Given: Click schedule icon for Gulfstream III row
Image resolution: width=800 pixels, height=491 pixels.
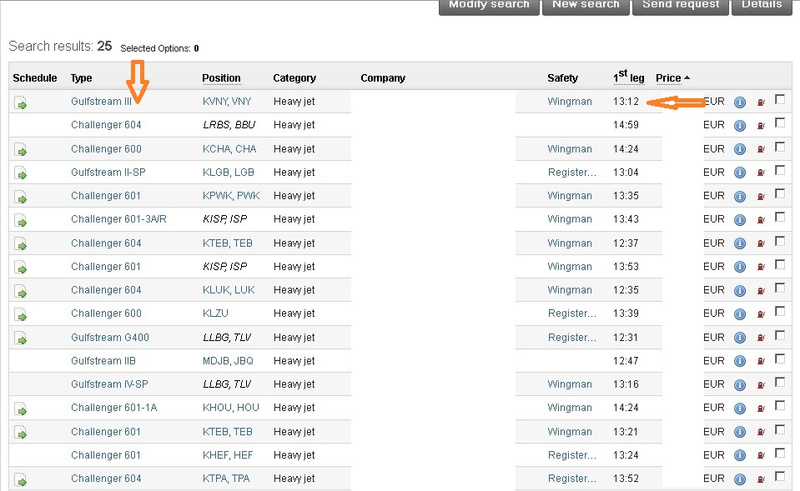Looking at the screenshot, I should tap(21, 102).
